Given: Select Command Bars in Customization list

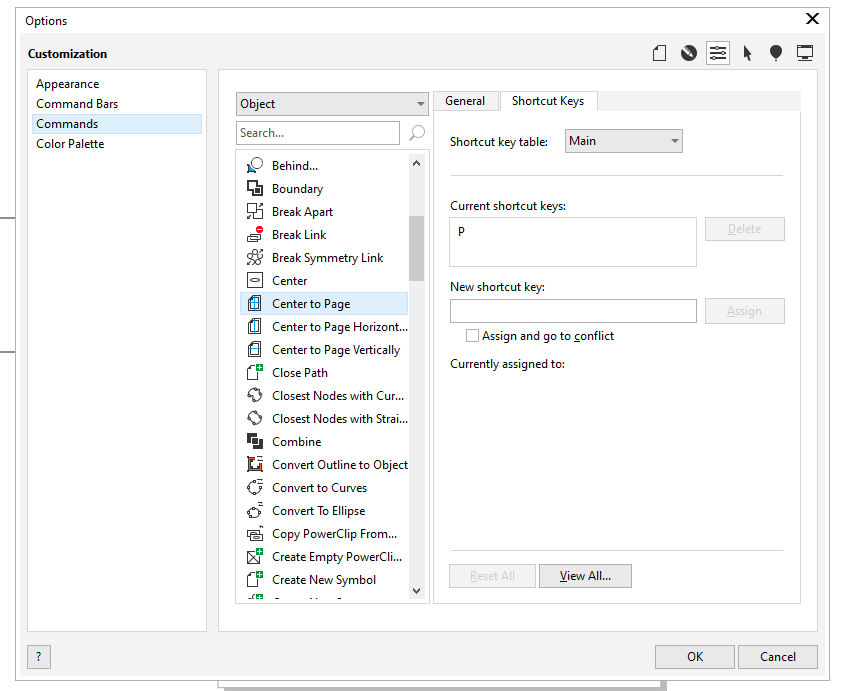Looking at the screenshot, I should pos(77,104).
